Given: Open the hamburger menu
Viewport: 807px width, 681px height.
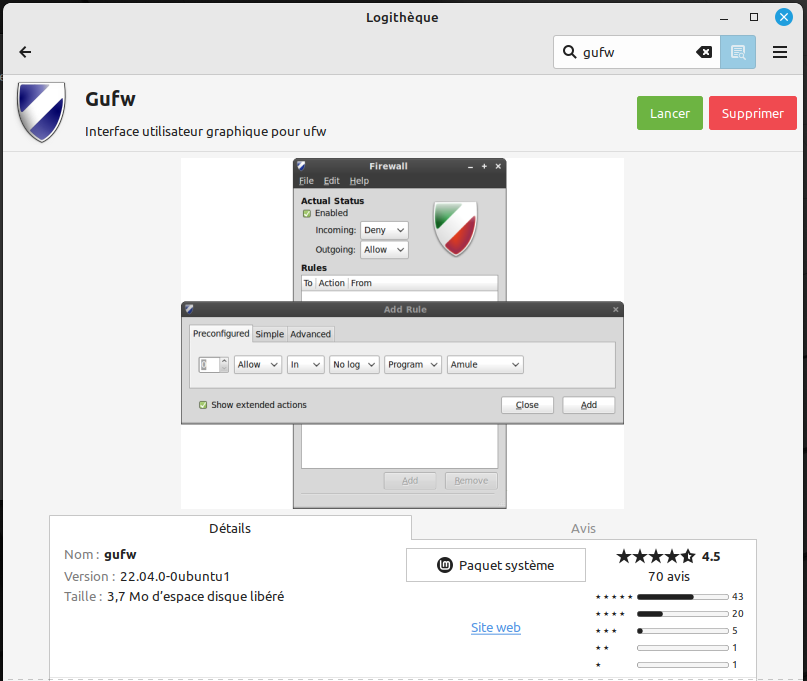Looking at the screenshot, I should coord(780,52).
